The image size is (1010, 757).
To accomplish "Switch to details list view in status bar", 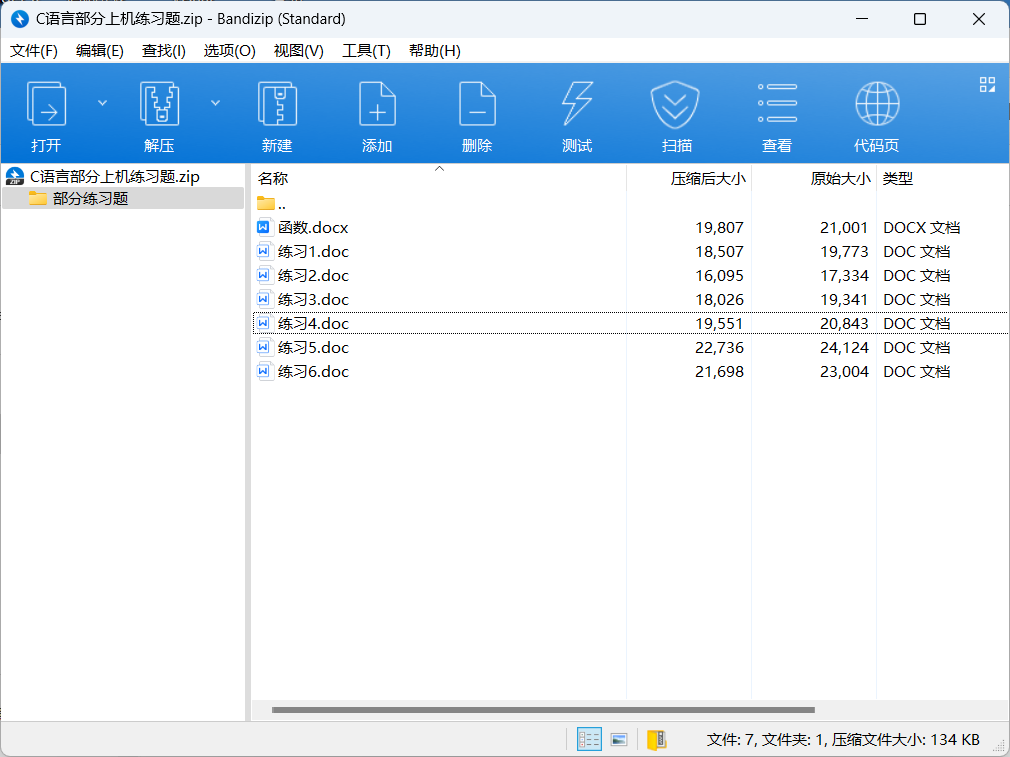I will 589,739.
